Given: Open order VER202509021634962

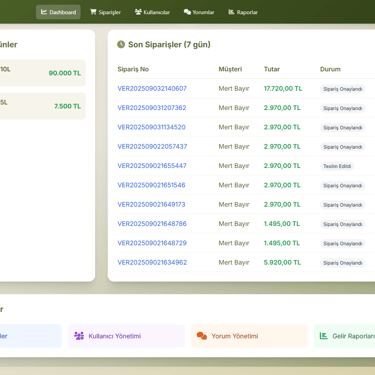Looking at the screenshot, I should click(x=152, y=262).
